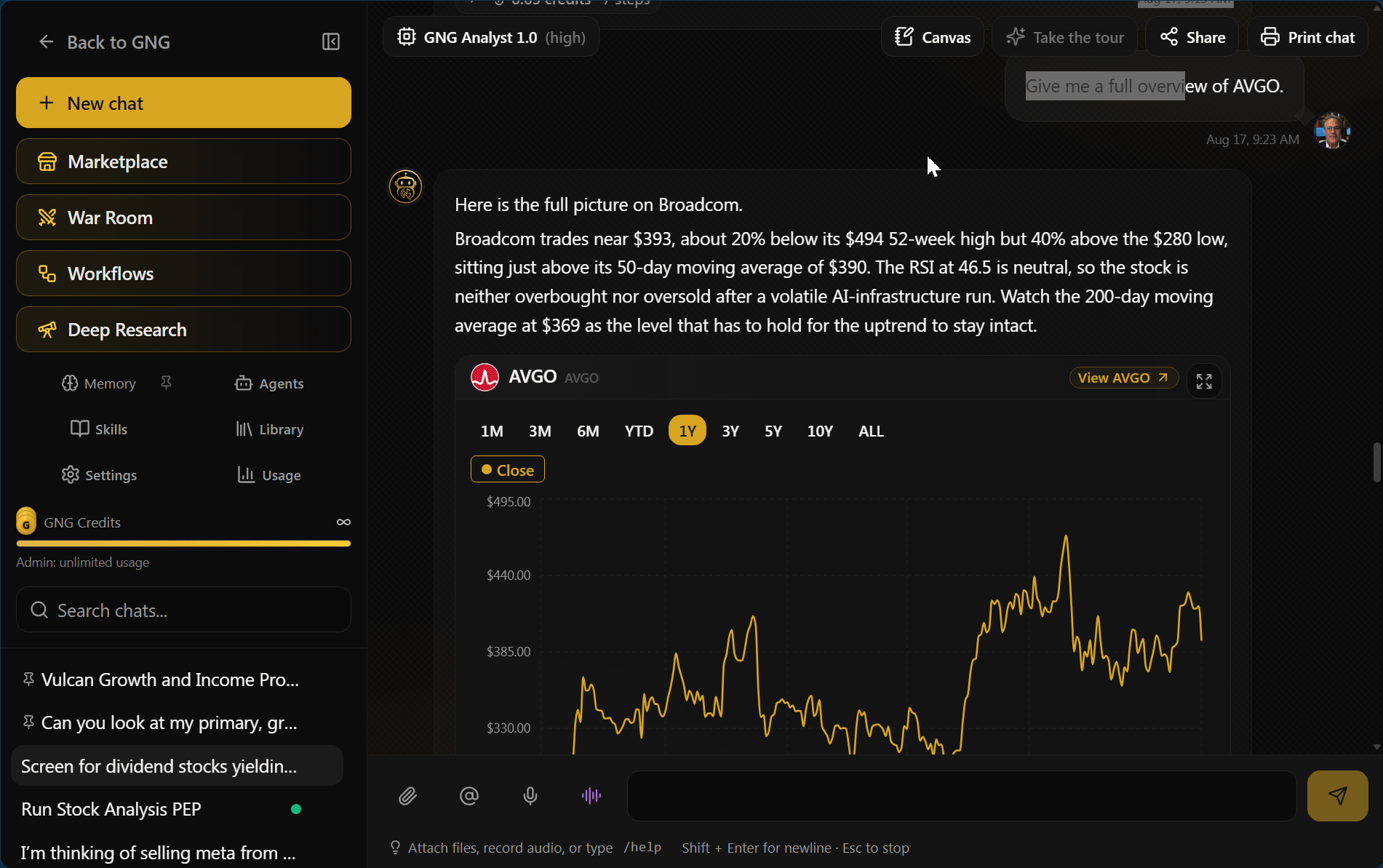Open the Canvas
The height and width of the screenshot is (868, 1383).
(933, 37)
